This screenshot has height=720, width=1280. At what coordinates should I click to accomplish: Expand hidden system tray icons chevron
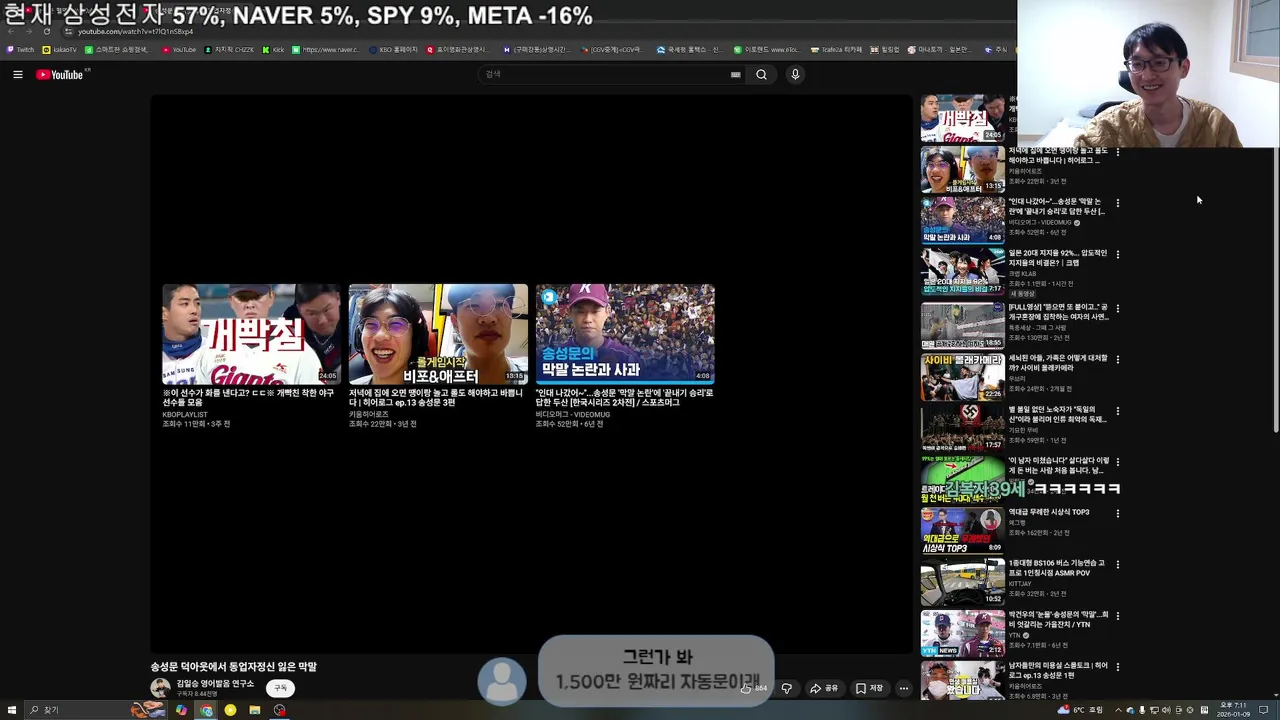coord(1118,710)
